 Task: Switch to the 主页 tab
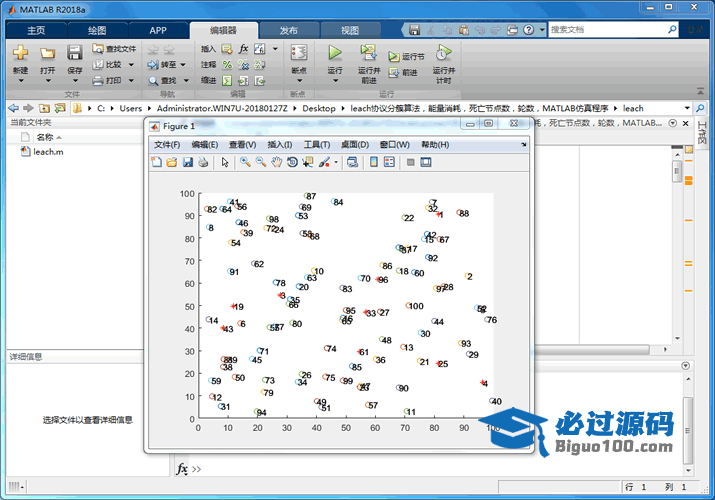click(36, 31)
